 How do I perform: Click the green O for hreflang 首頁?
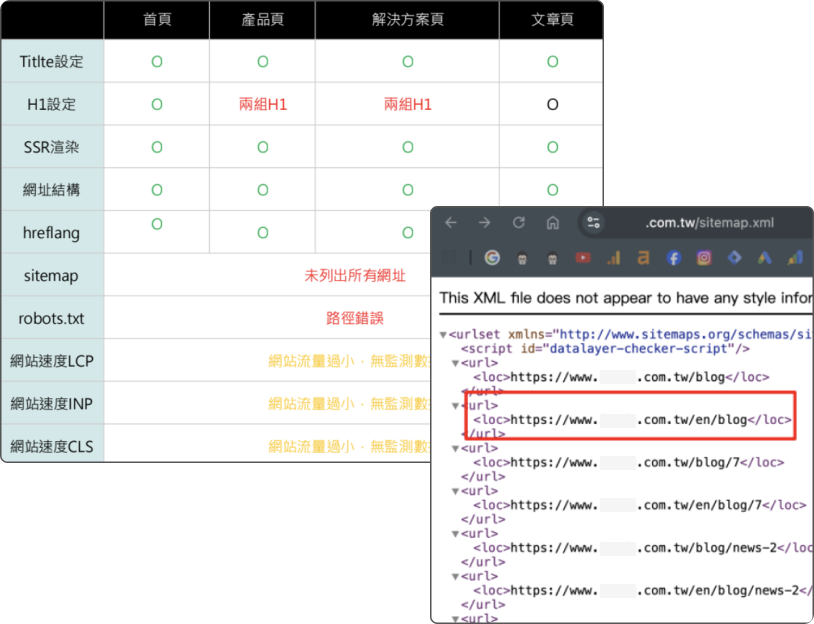[x=157, y=224]
